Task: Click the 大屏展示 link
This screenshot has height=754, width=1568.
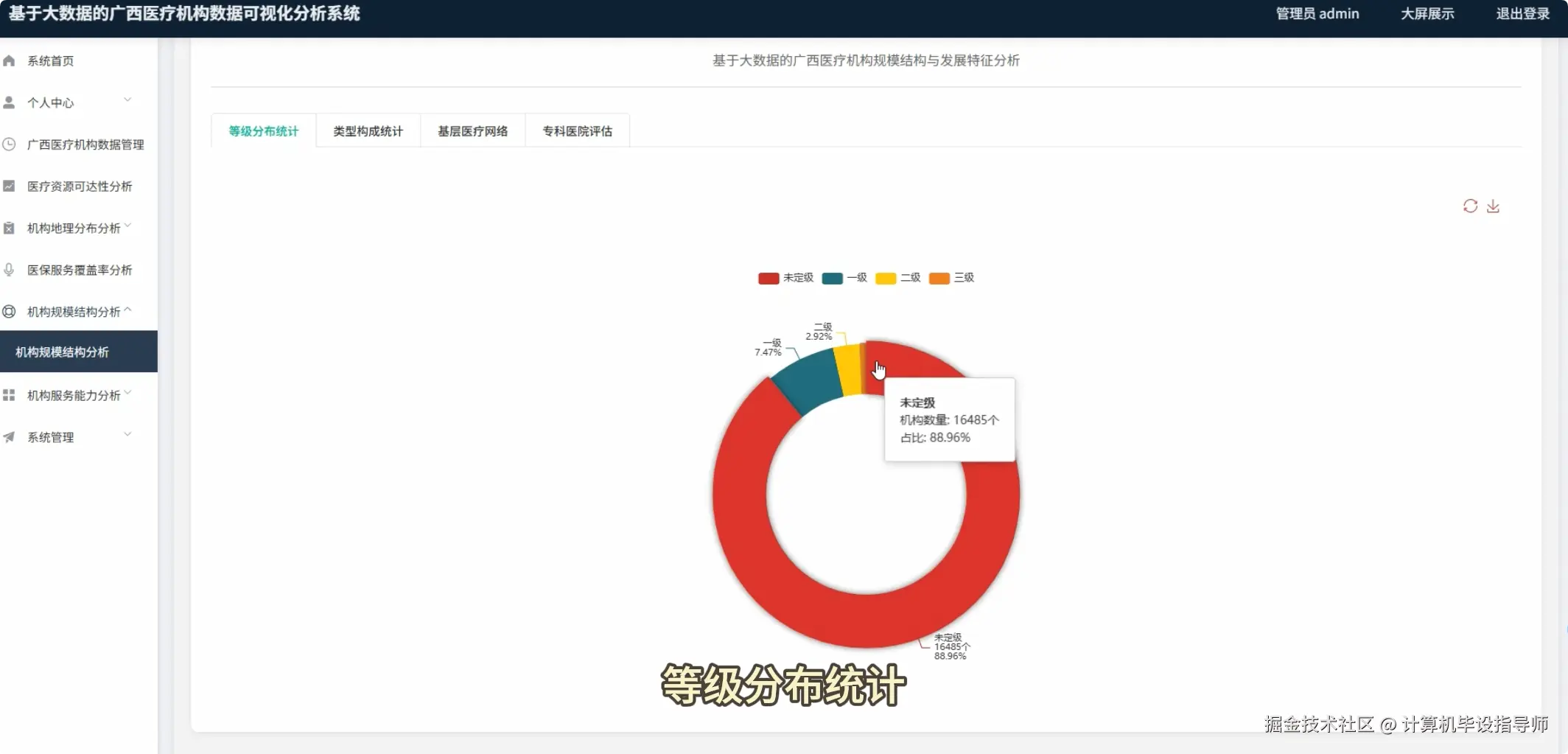Action: click(1427, 14)
